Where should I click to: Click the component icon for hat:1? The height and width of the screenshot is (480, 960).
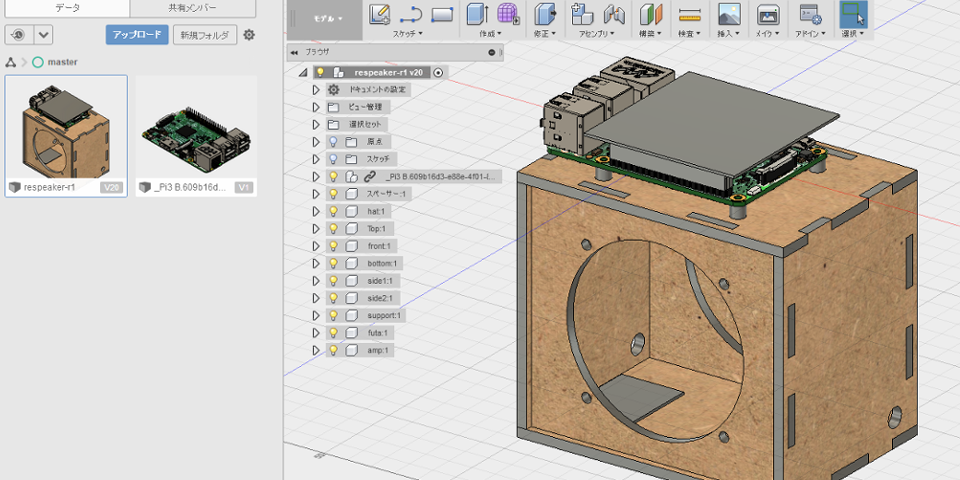[351, 211]
